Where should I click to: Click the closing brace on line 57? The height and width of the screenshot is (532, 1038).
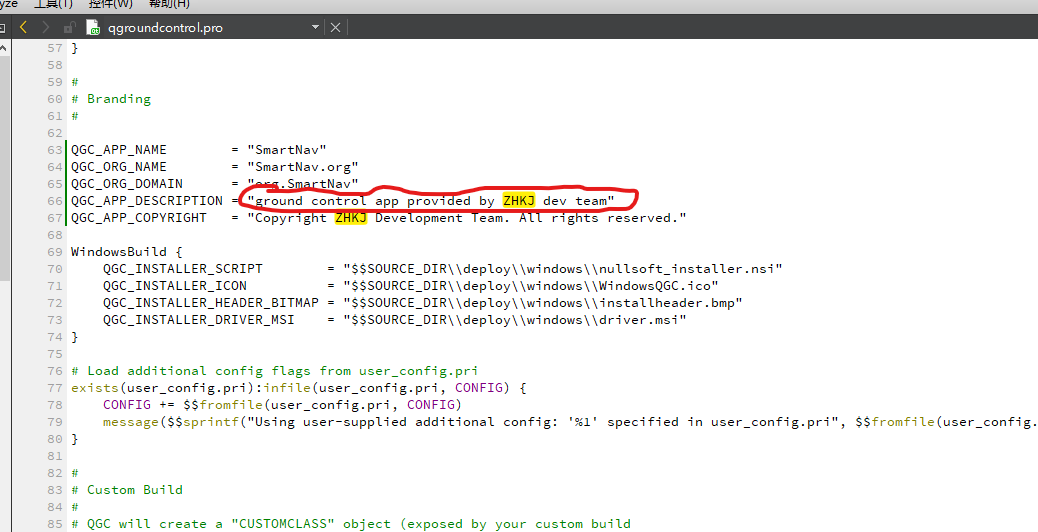[75, 48]
